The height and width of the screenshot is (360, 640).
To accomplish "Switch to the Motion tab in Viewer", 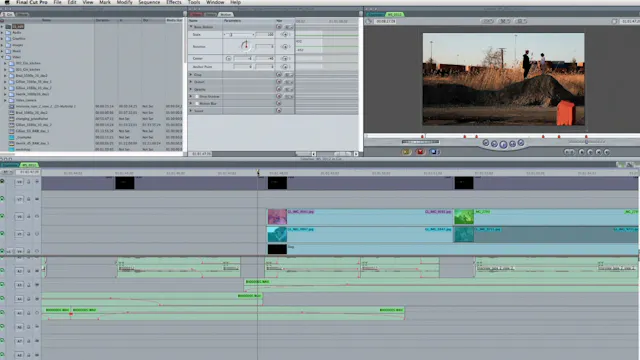I will pyautogui.click(x=226, y=14).
